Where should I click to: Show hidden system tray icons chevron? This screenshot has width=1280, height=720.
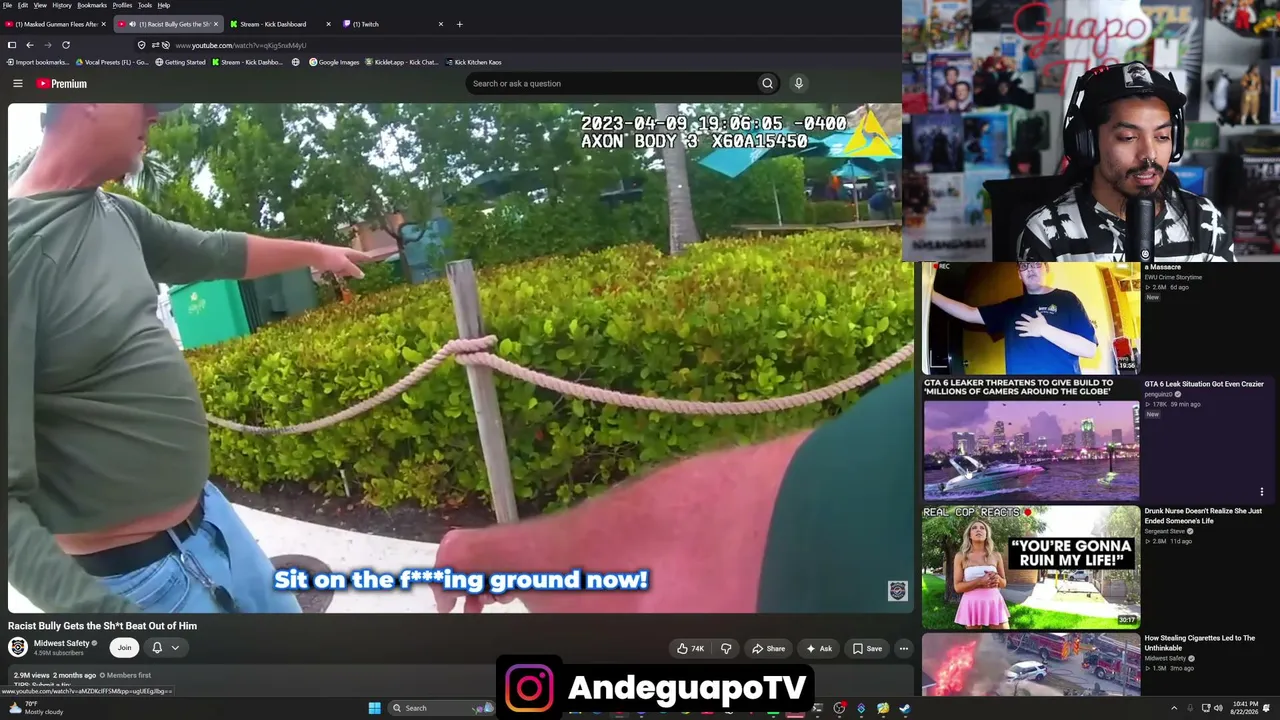click(1174, 708)
